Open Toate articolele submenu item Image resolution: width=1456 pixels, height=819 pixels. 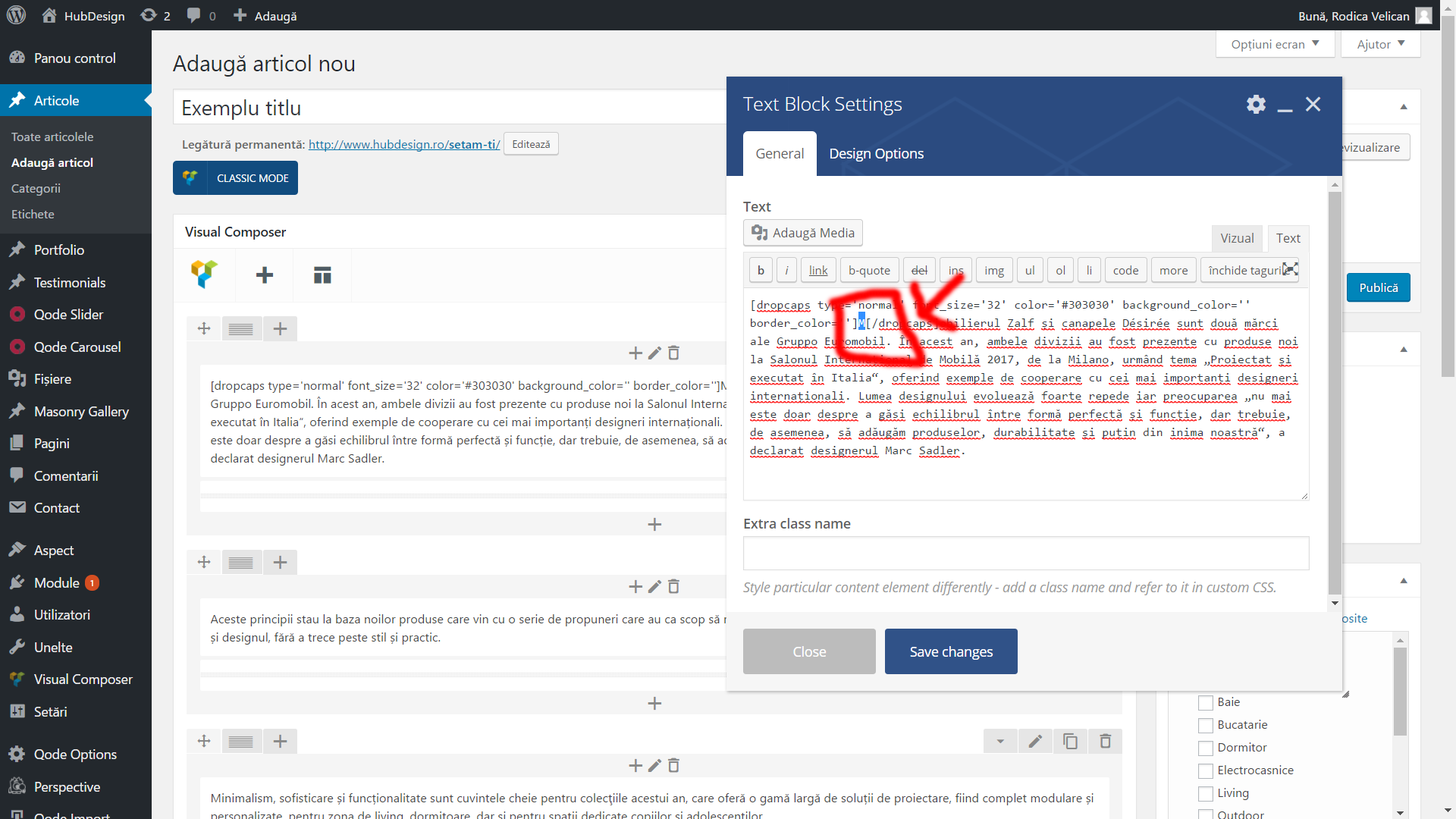(x=52, y=136)
